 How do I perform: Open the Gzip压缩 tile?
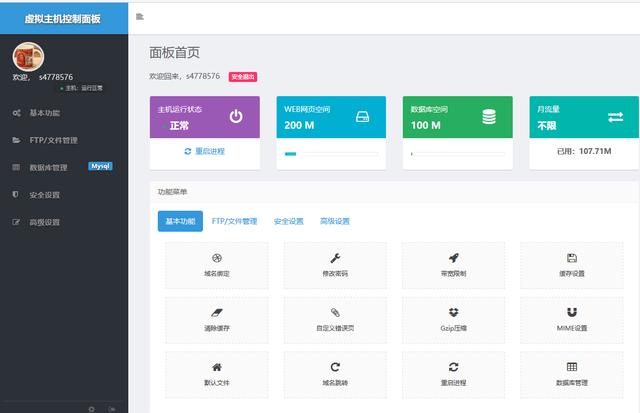[x=453, y=320]
